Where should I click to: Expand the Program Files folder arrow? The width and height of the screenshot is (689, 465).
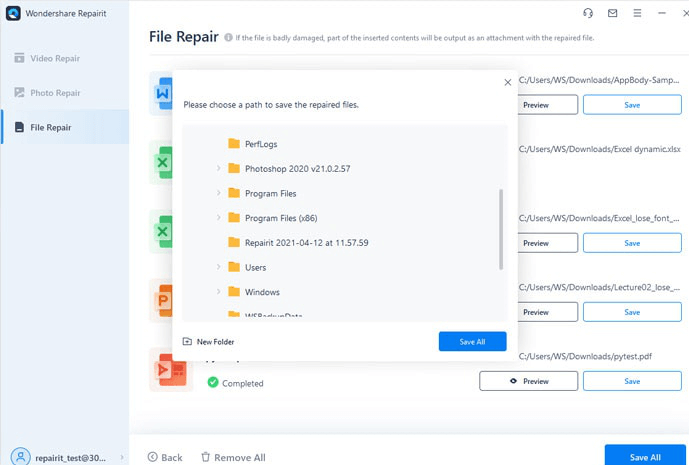218,193
